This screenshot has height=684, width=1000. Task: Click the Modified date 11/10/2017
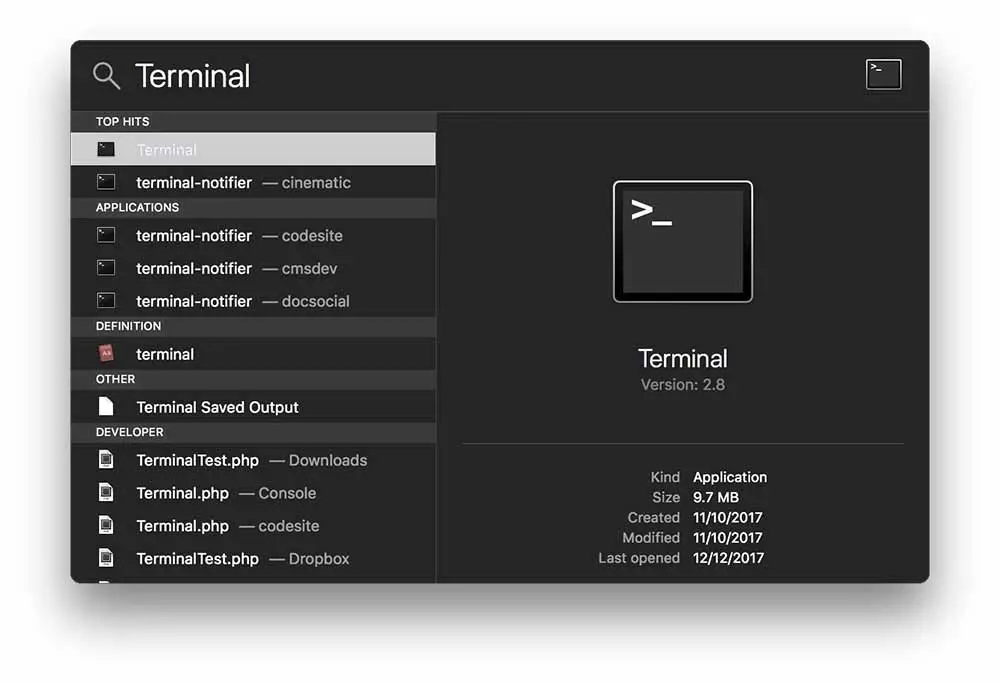tap(728, 538)
